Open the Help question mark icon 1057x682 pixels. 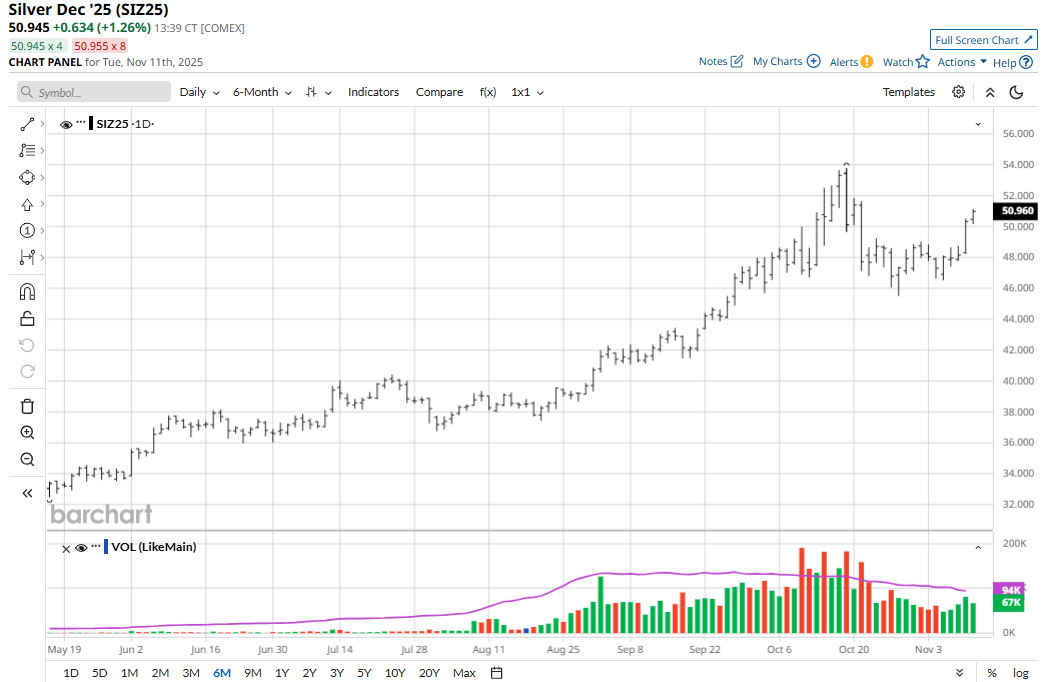pos(1026,63)
